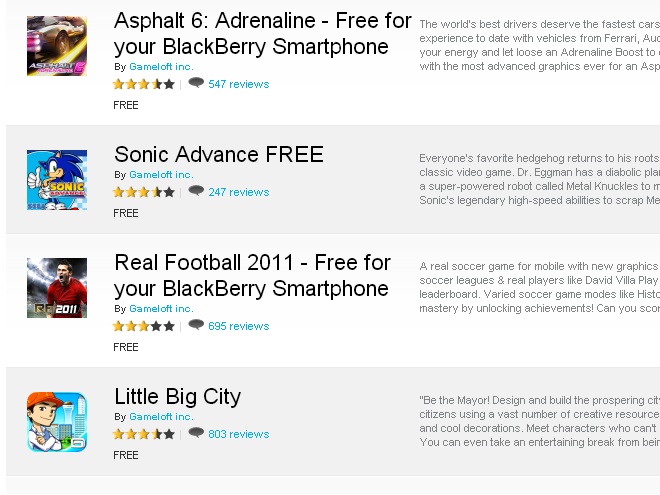This screenshot has width=660, height=495.
Task: View the 547 reviews for Asphalt 6
Action: point(238,84)
